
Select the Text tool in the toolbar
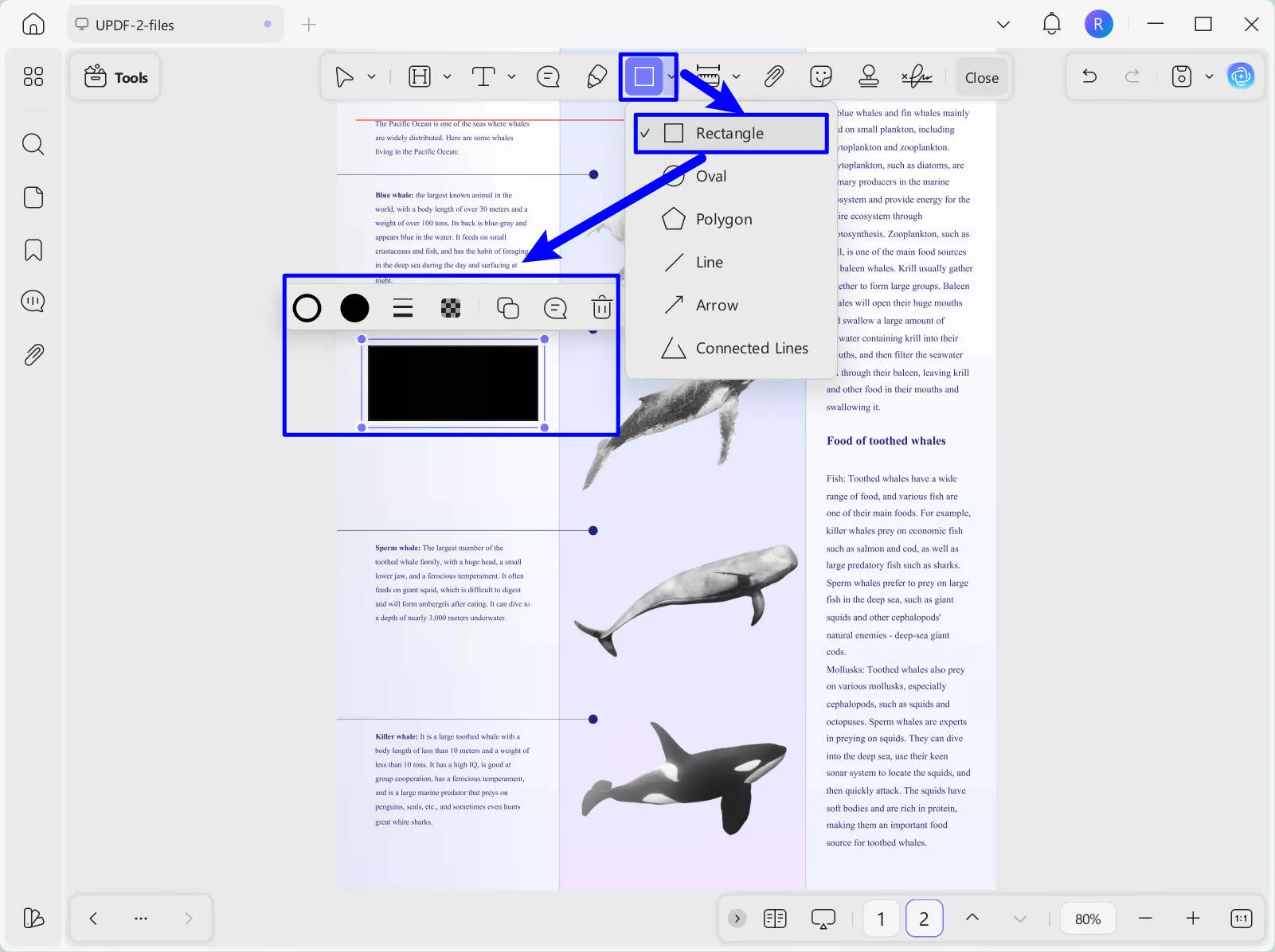483,76
